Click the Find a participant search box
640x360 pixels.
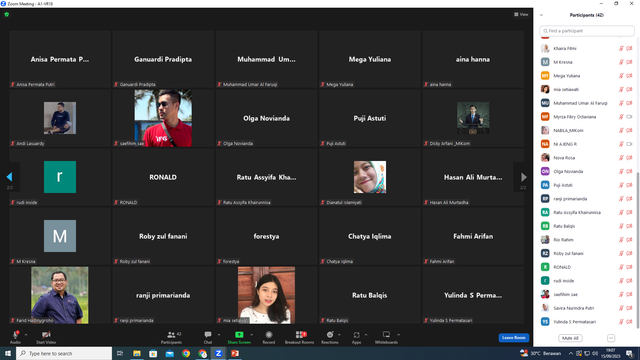click(x=587, y=31)
